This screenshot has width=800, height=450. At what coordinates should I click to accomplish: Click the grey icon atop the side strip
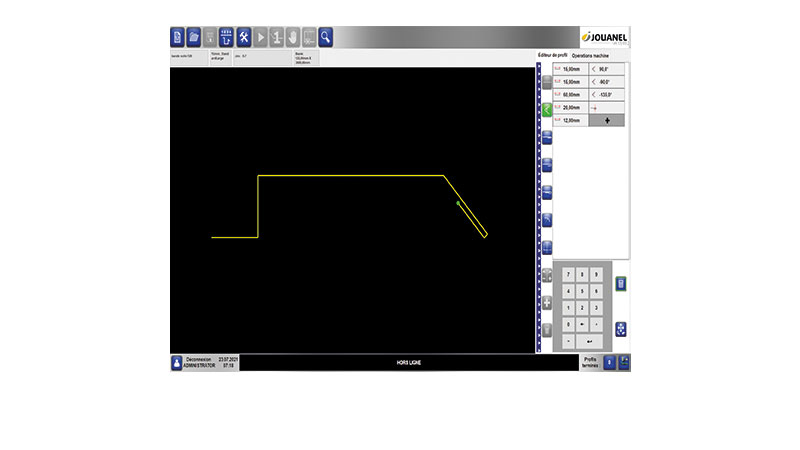coord(546,82)
